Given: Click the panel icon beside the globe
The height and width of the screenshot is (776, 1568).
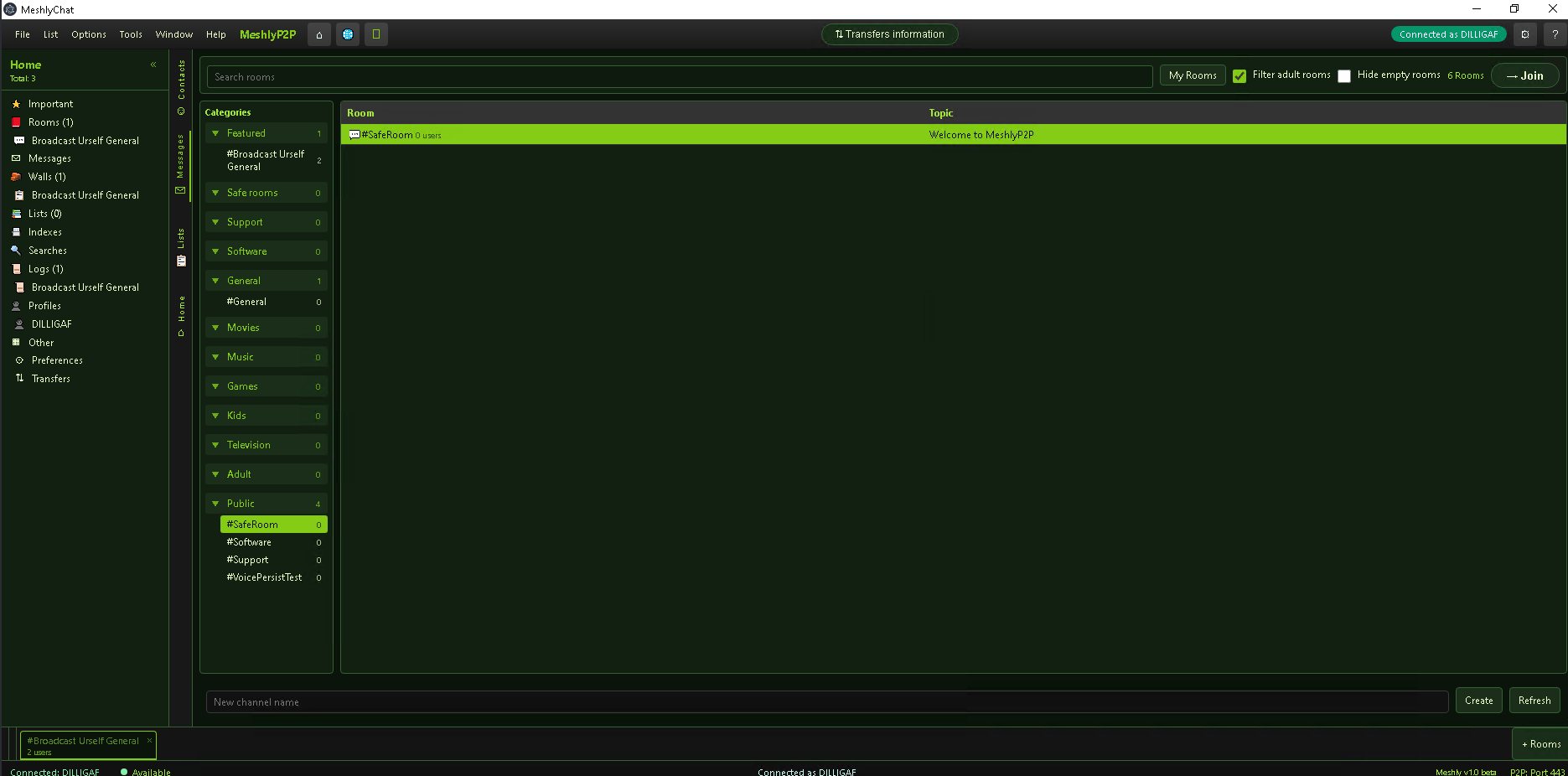Looking at the screenshot, I should 376,34.
